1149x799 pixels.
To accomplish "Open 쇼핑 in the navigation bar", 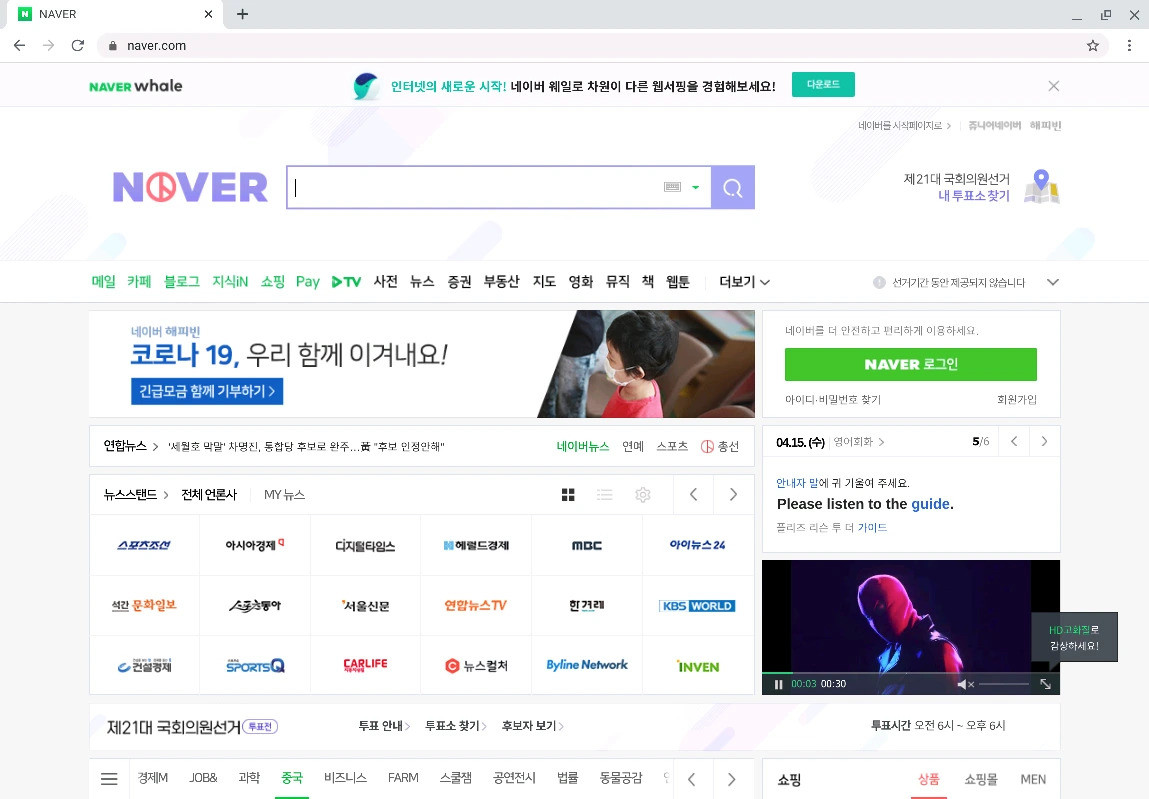I will (273, 281).
